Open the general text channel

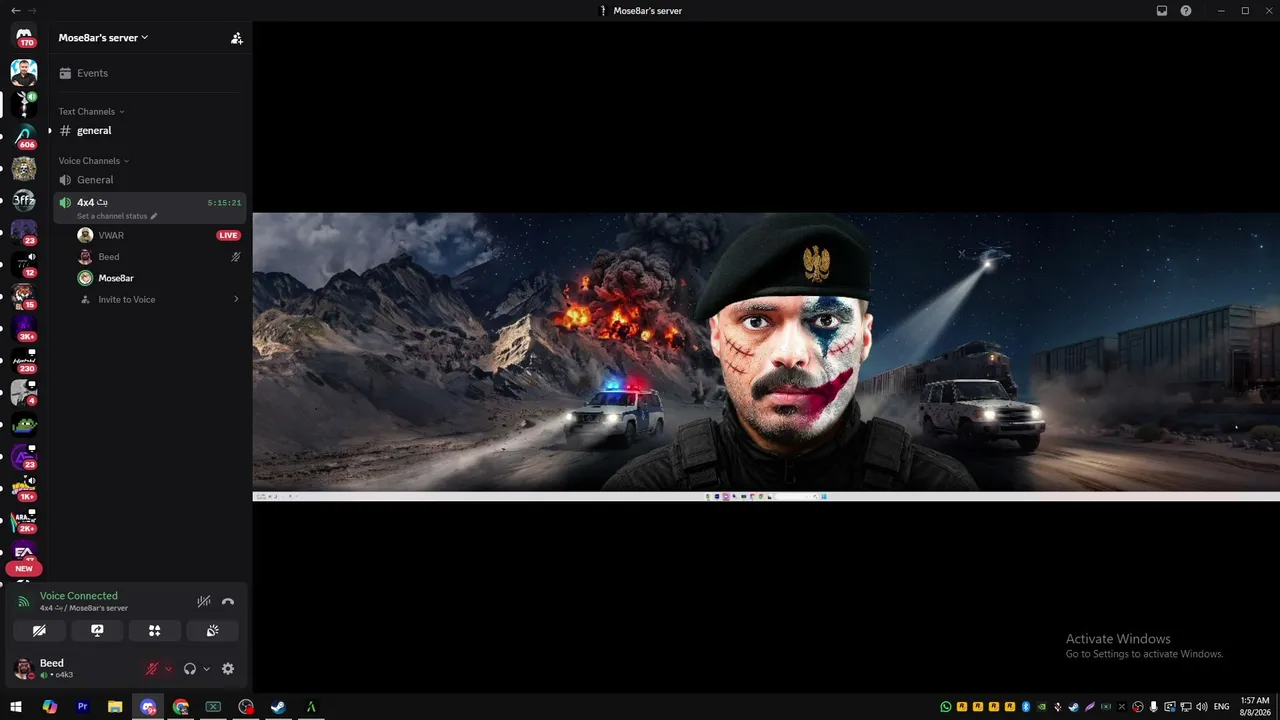150,131
